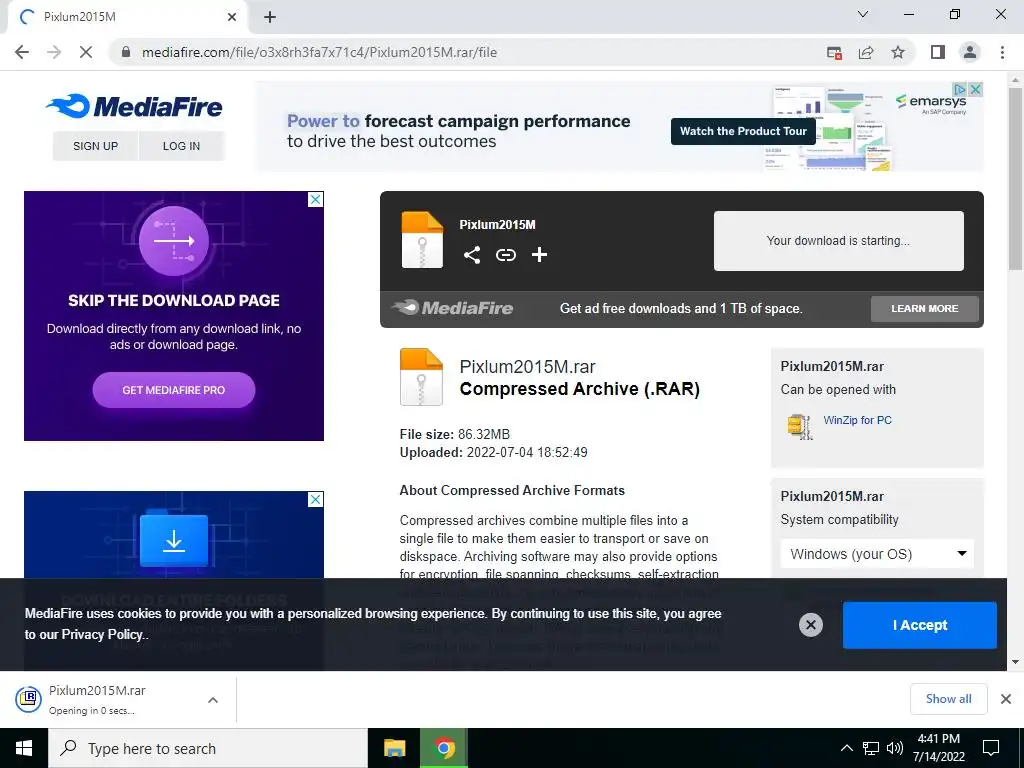Open the WinZip for PC link
1024x768 pixels.
[857, 420]
